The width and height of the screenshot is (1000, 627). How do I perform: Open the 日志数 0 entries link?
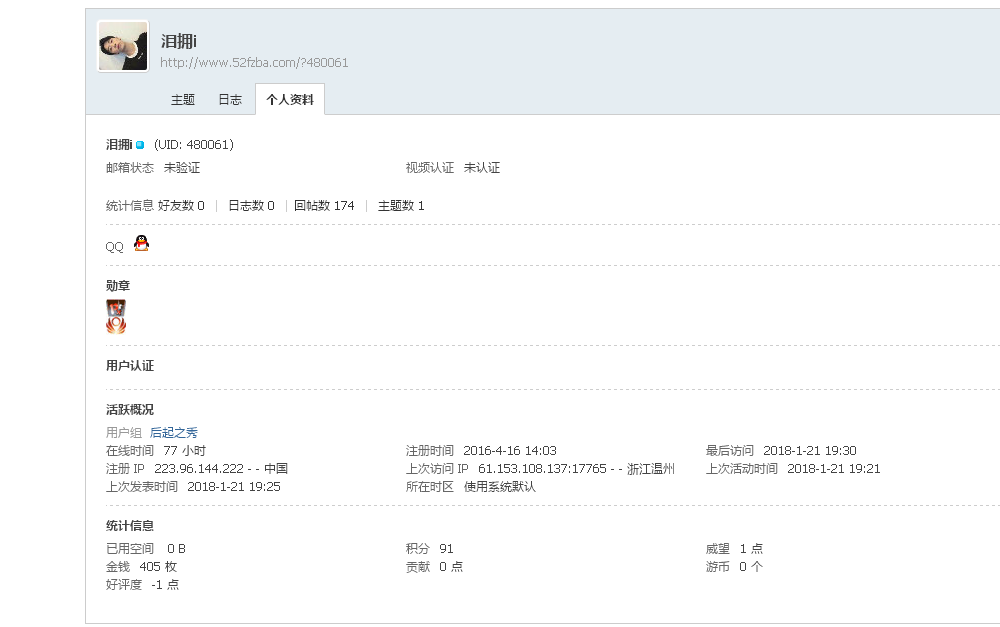click(251, 206)
